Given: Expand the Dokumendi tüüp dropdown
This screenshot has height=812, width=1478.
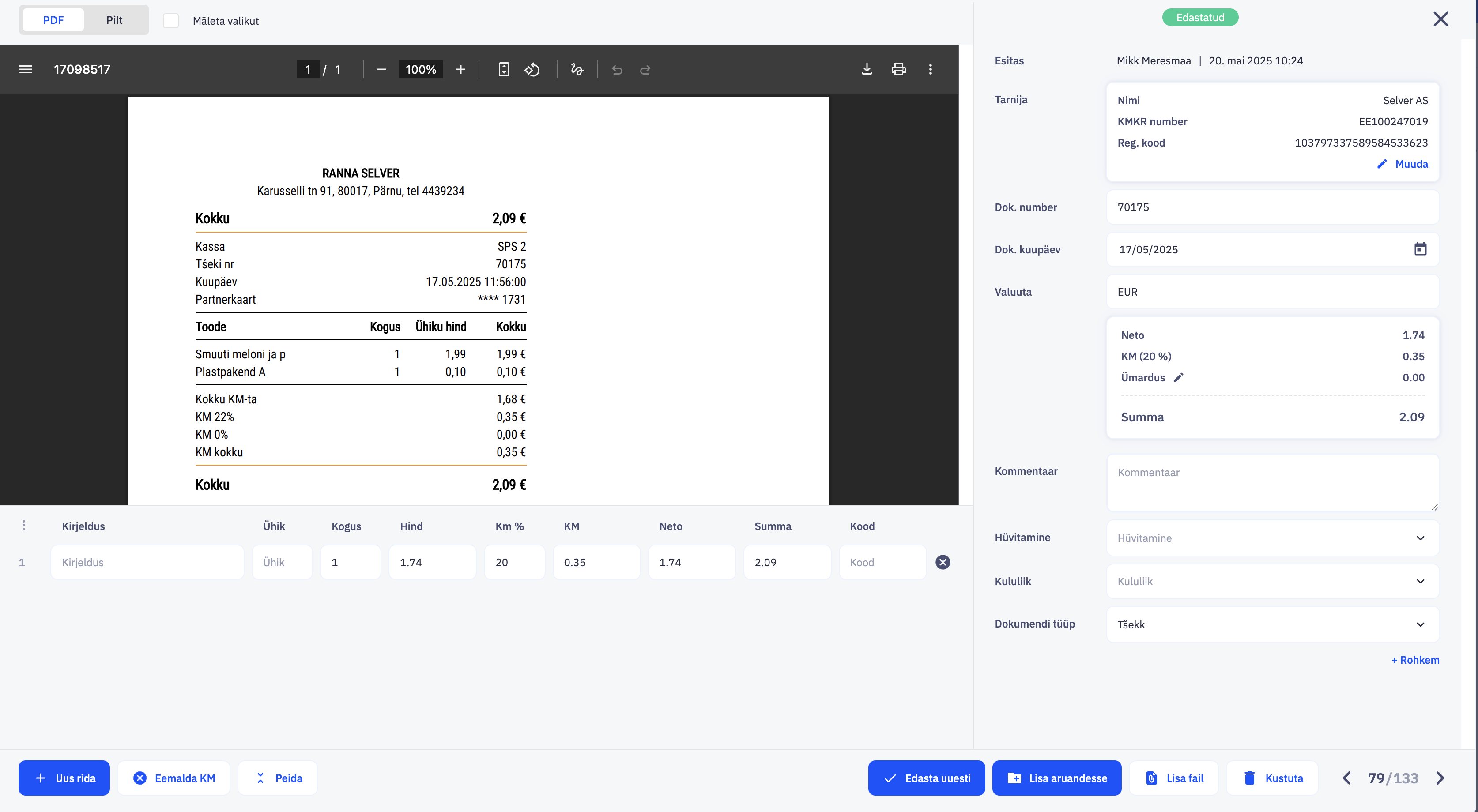Looking at the screenshot, I should tap(1272, 624).
